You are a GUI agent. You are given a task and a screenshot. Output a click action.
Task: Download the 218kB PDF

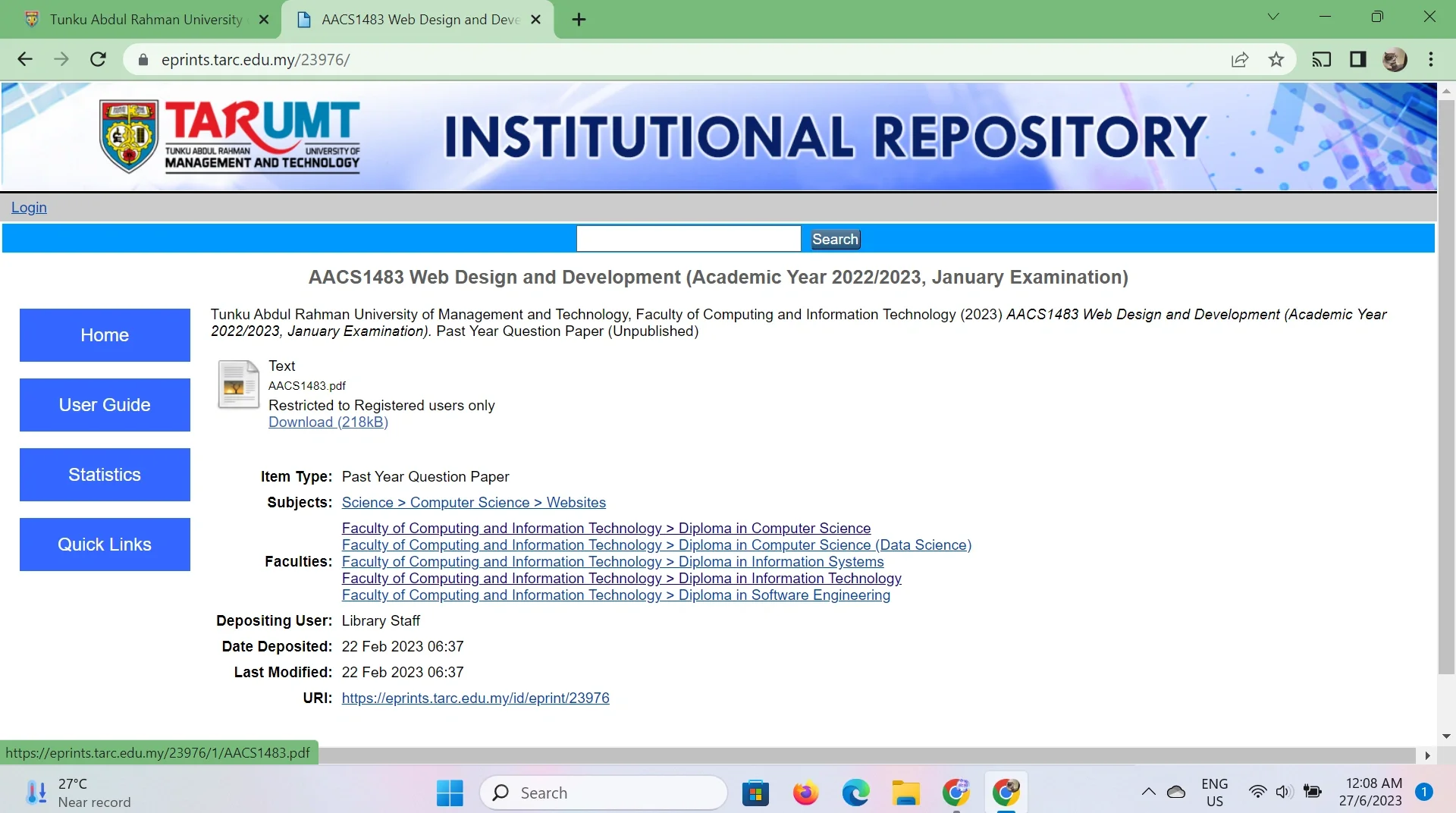click(x=328, y=422)
